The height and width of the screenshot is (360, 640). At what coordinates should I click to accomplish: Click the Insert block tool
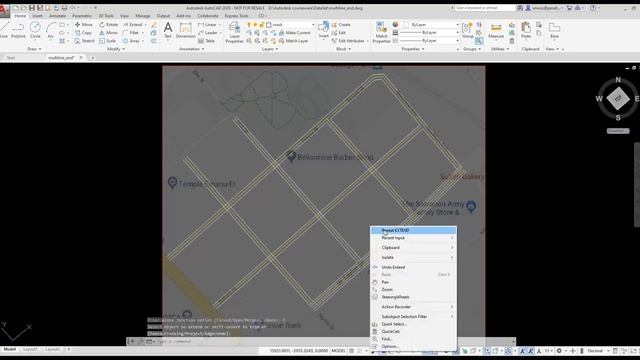(323, 31)
